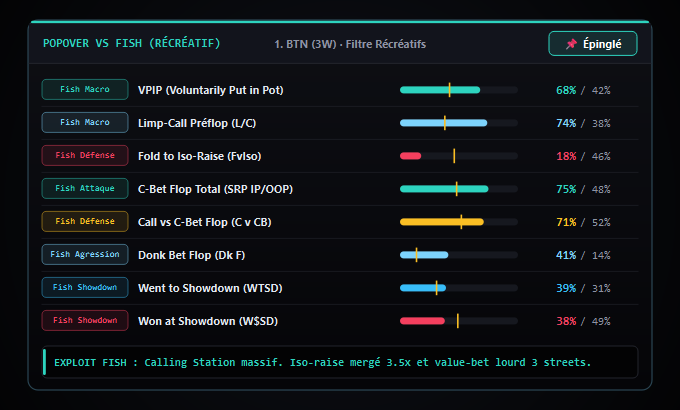Screen dimensions: 680x410
Task: Click the EXPLOIT FISH note text
Action: click(323, 362)
